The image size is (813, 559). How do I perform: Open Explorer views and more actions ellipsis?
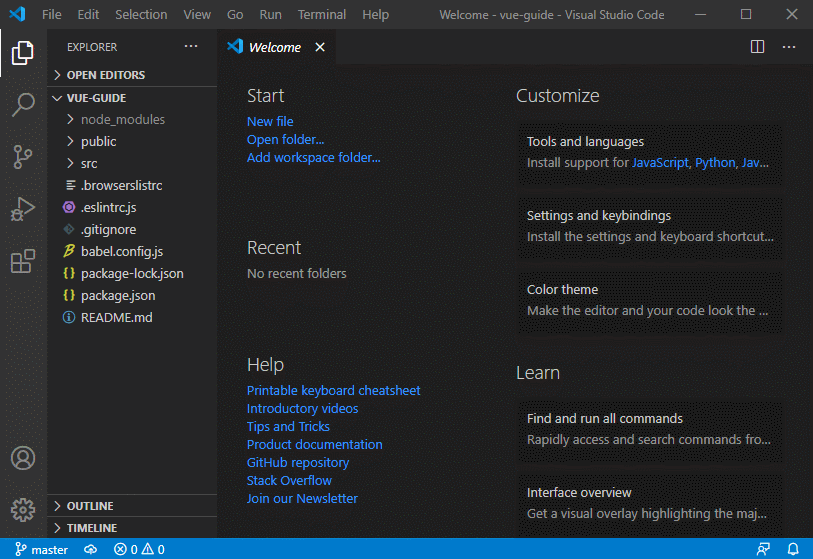coord(191,46)
